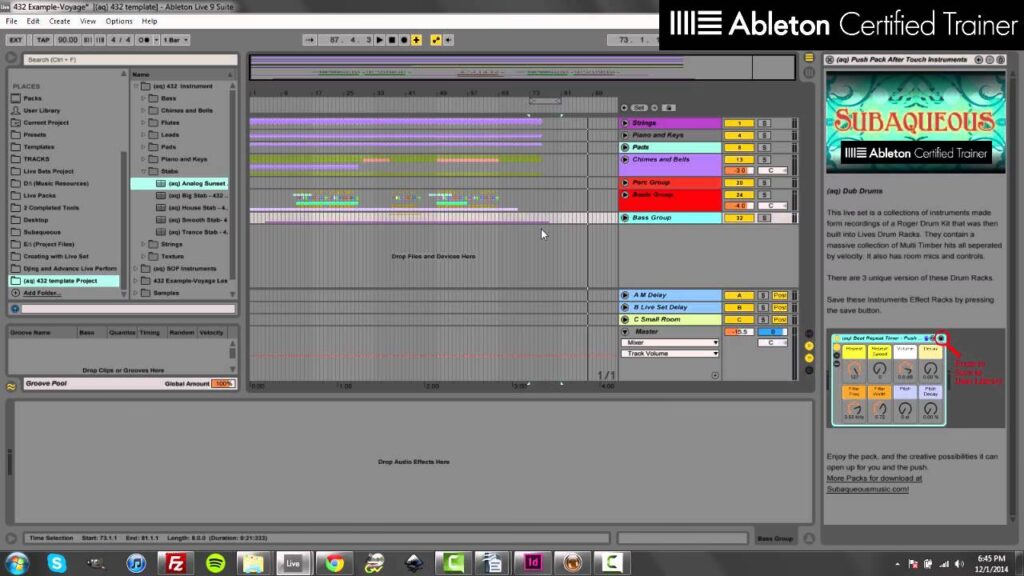
Task: Expand the Bass folder in the browser
Action: [x=143, y=99]
